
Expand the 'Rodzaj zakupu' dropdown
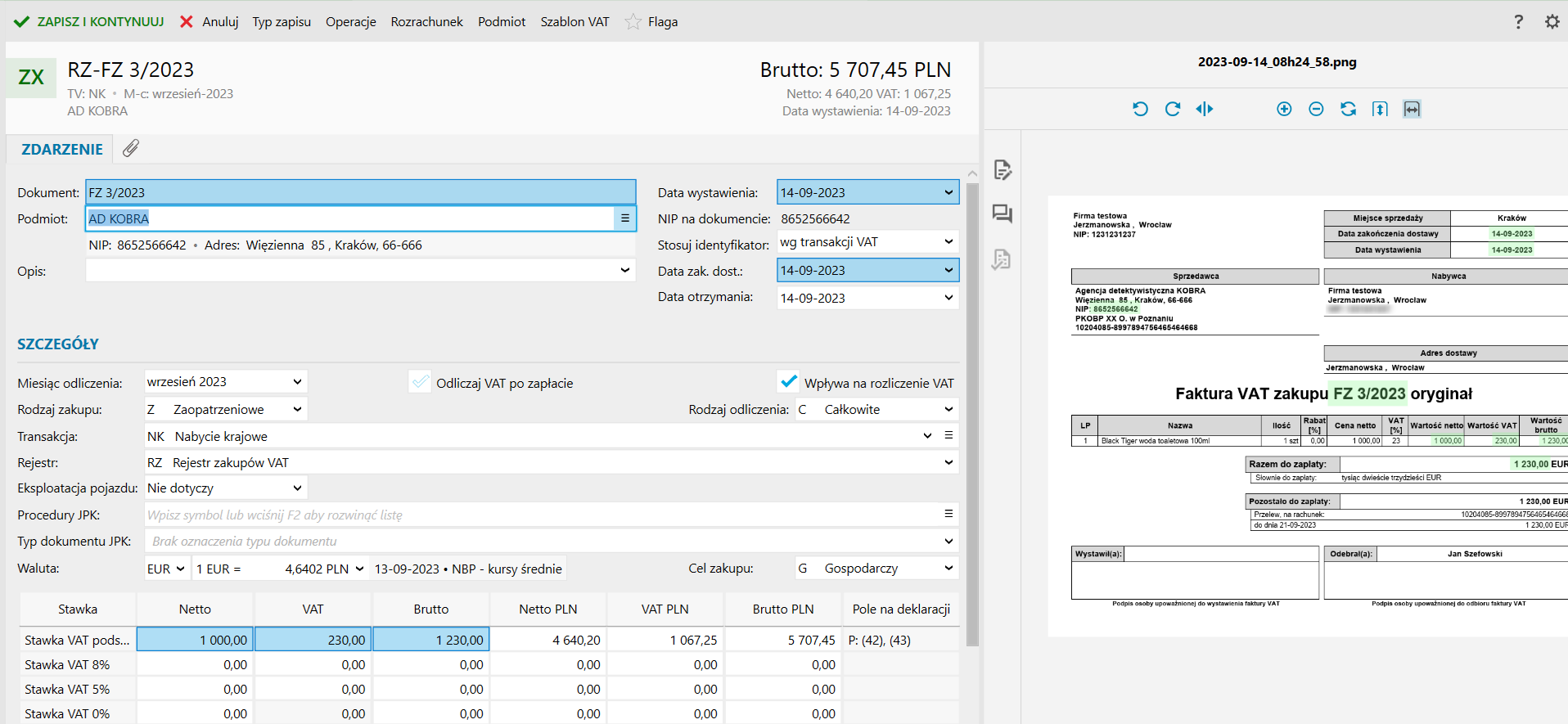[297, 409]
